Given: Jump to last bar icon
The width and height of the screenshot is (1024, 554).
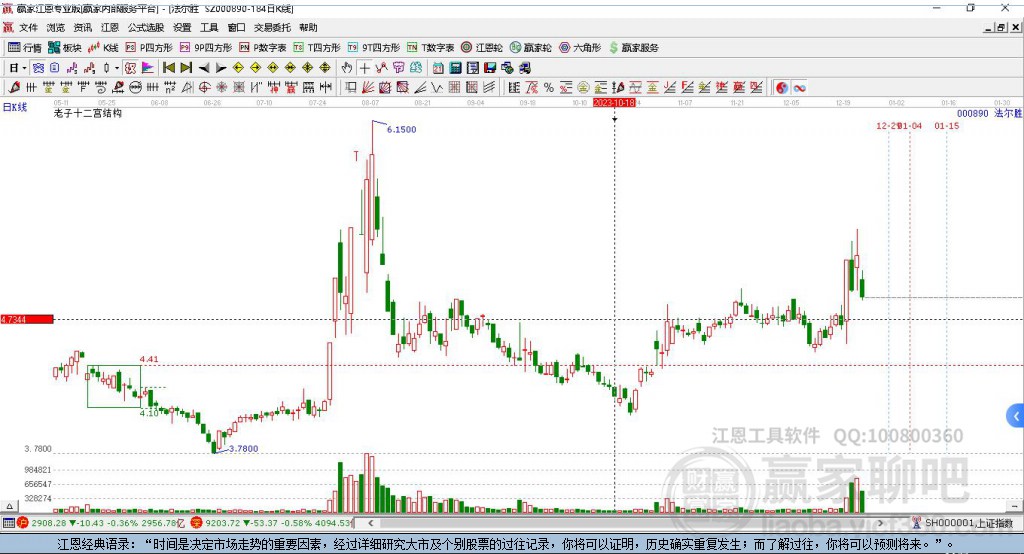Looking at the screenshot, I should (186, 68).
